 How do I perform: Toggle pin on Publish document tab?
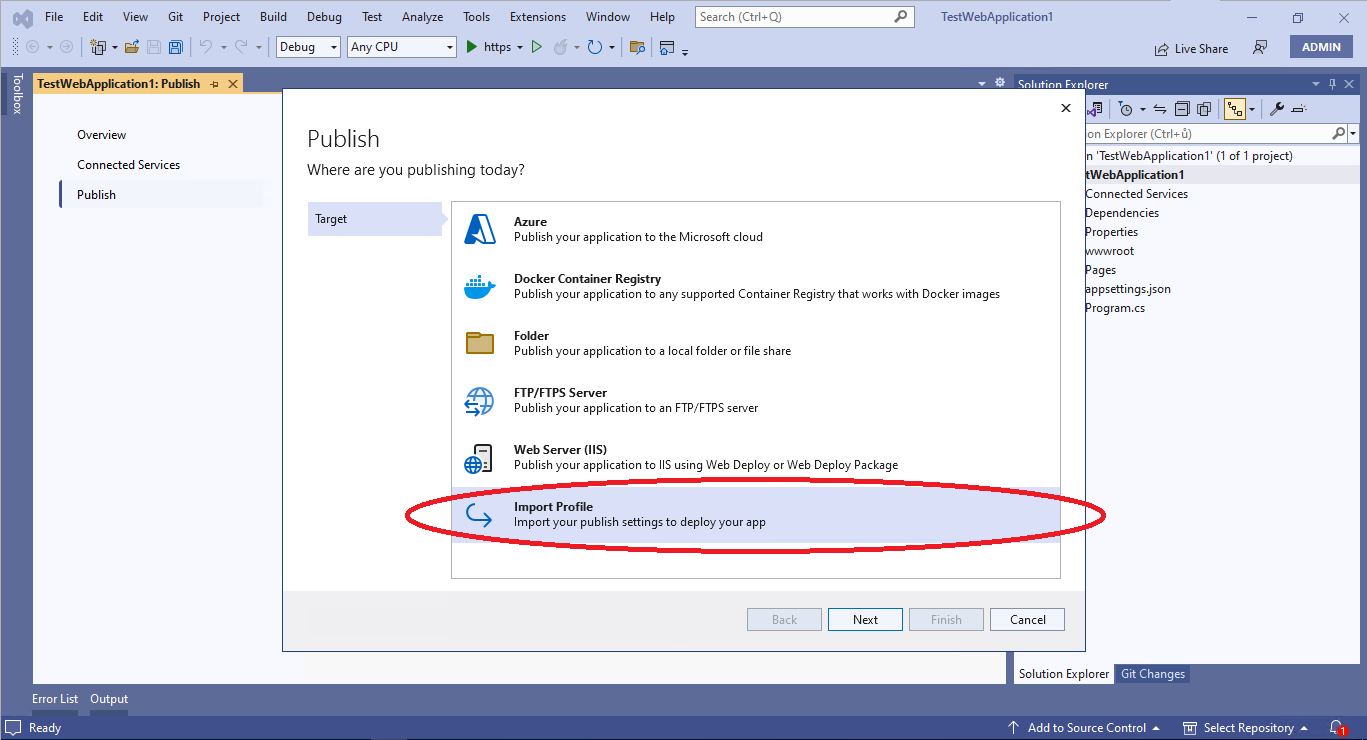click(215, 84)
